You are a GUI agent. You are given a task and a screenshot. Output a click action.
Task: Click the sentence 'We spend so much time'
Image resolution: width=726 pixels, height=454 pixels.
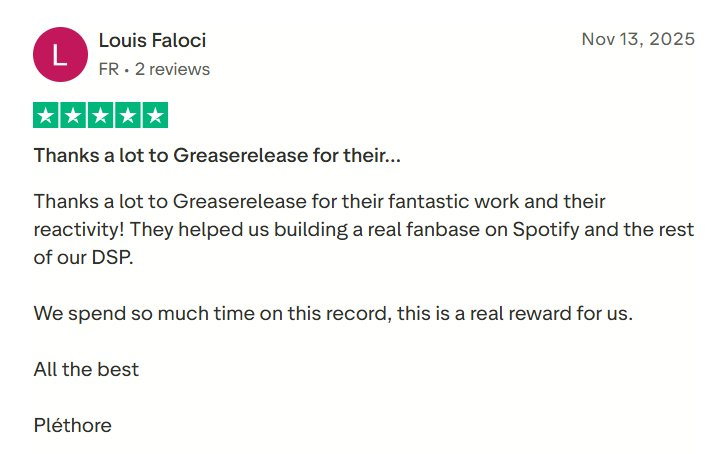click(333, 314)
